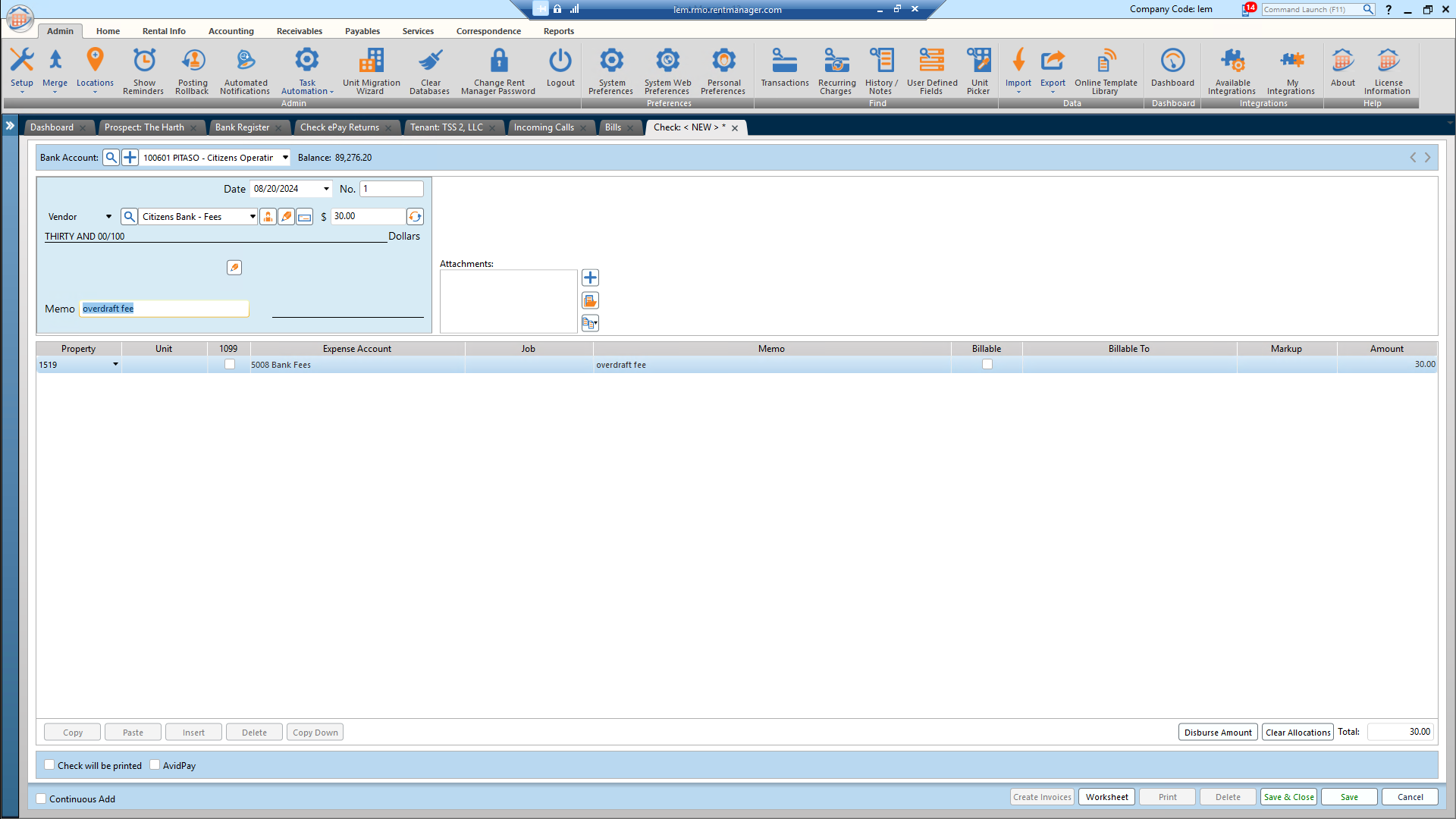Enable Check will be printed checkbox
This screenshot has height=819, width=1456.
pyautogui.click(x=49, y=765)
